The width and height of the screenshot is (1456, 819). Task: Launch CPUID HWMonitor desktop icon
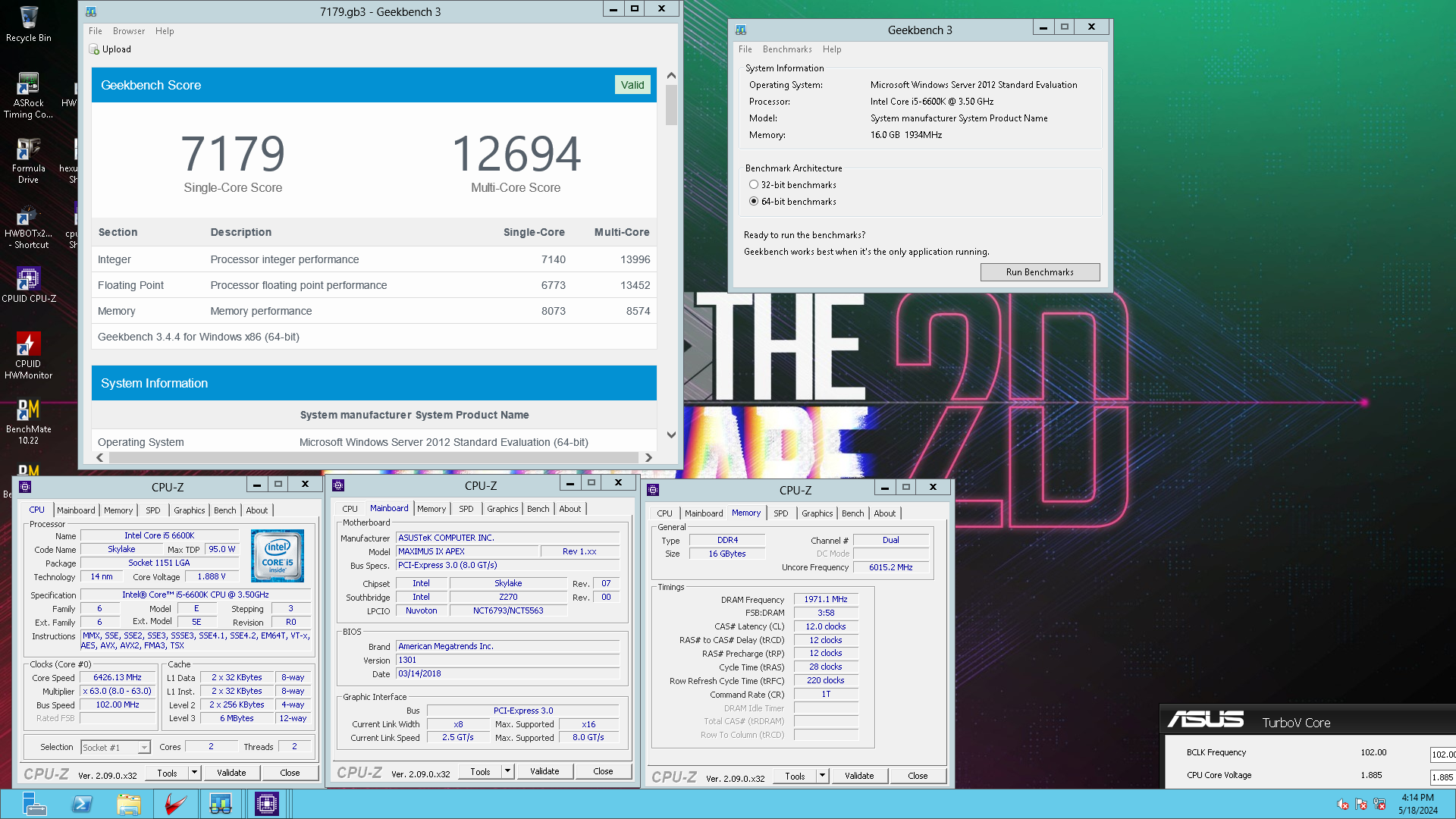point(29,356)
